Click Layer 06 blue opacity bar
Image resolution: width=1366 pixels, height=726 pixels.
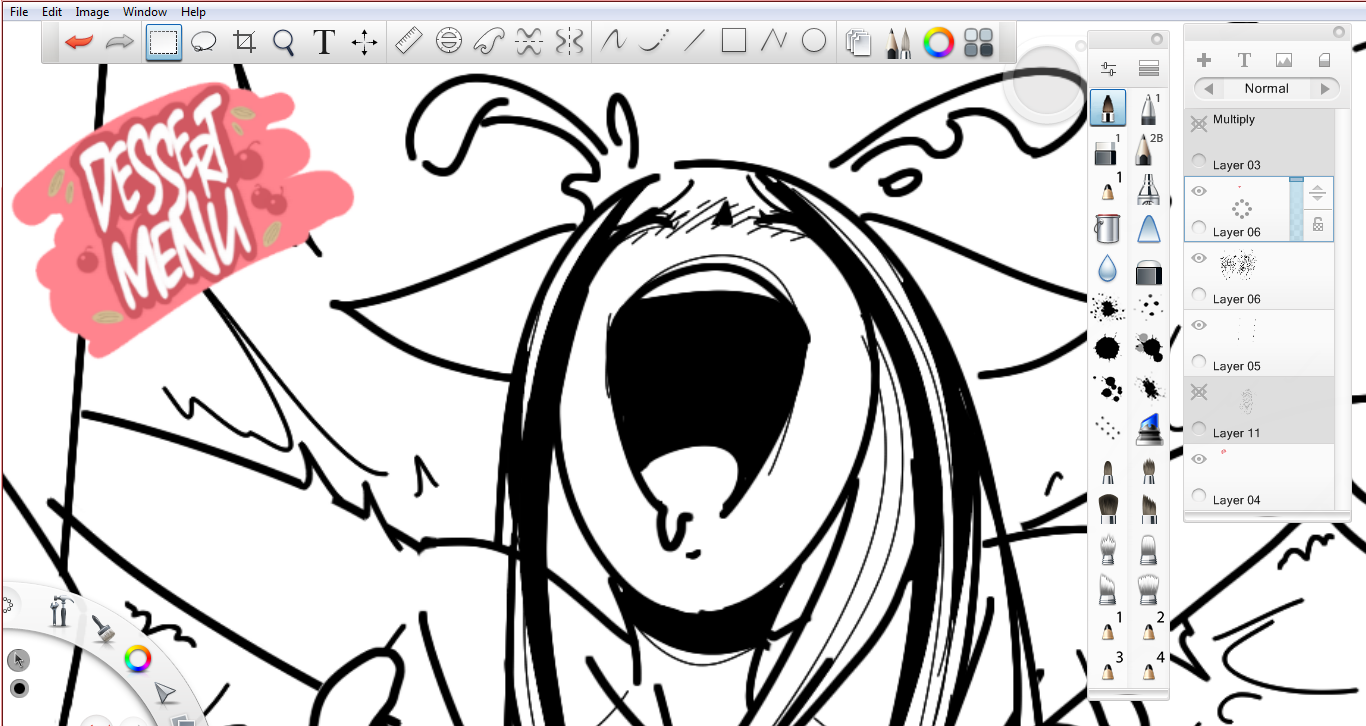pyautogui.click(x=1296, y=209)
